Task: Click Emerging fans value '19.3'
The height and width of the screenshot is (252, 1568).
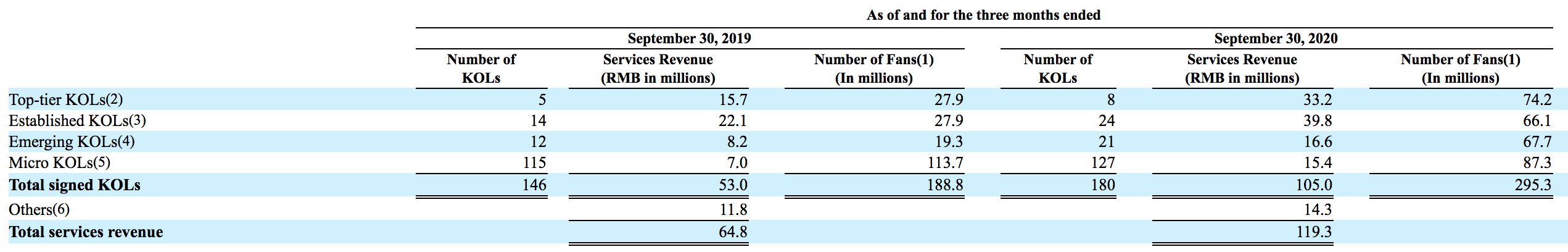Action: tap(949, 141)
